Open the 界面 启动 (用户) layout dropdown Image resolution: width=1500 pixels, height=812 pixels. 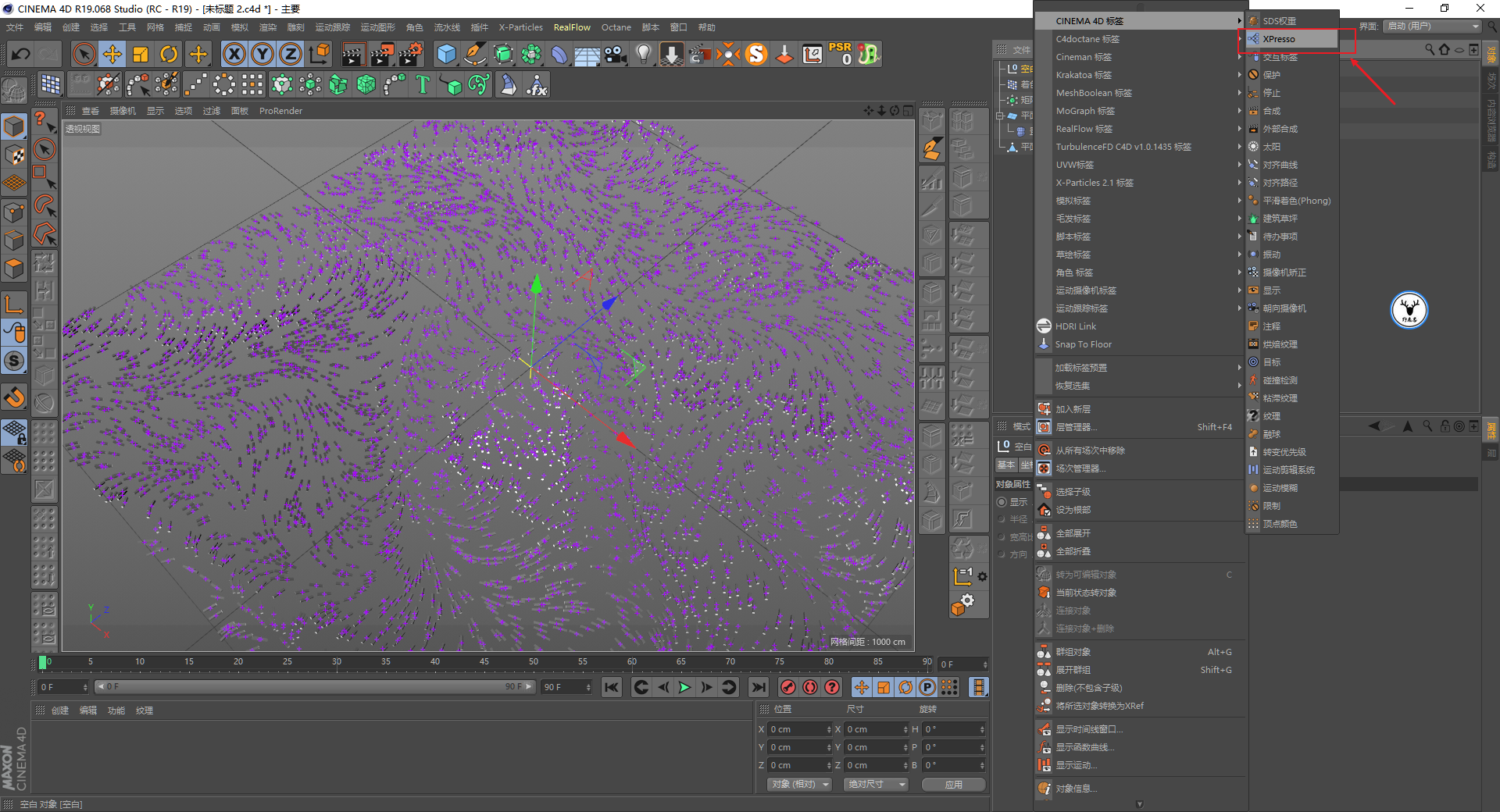pos(1432,27)
